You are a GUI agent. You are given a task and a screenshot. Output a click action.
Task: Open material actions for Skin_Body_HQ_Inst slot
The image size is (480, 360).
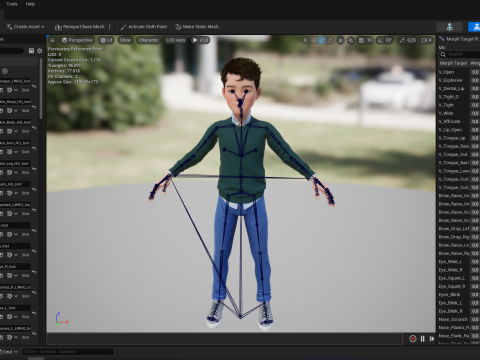(x=10, y=131)
